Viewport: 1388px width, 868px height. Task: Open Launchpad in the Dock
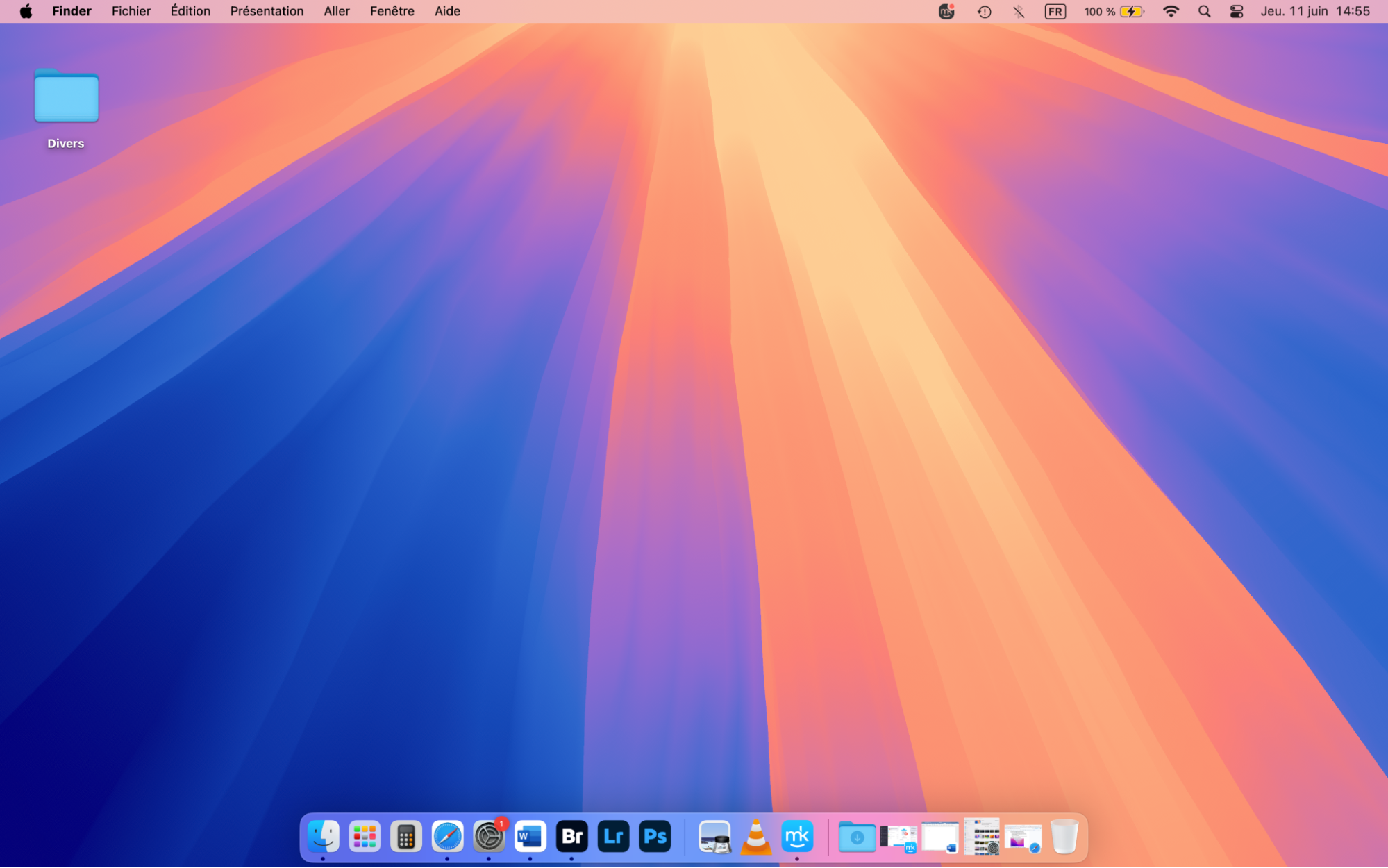(x=365, y=837)
